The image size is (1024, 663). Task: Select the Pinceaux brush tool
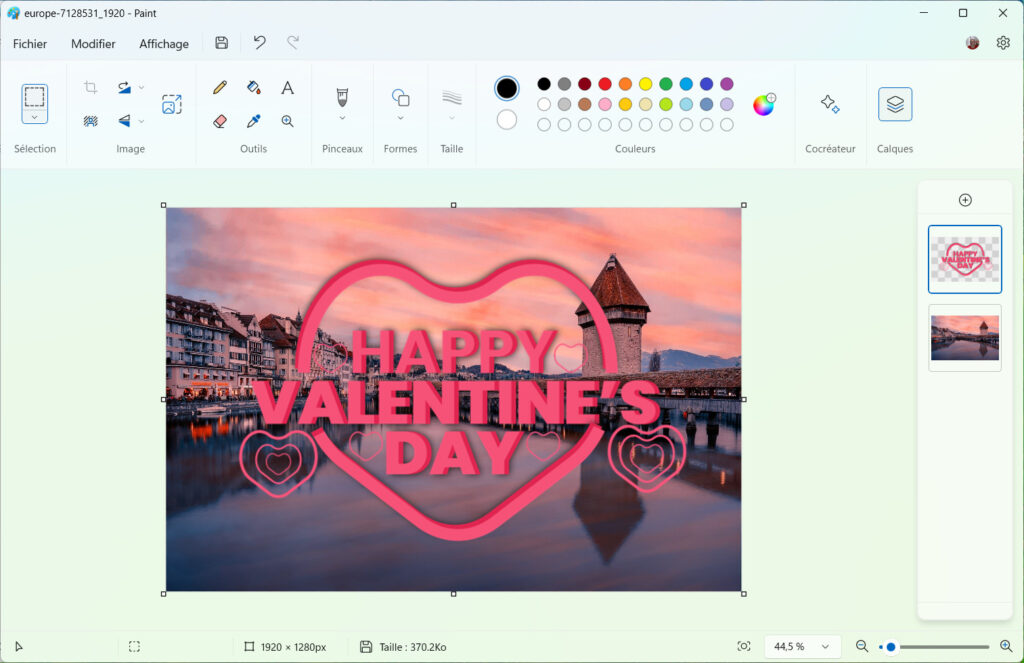[x=342, y=97]
